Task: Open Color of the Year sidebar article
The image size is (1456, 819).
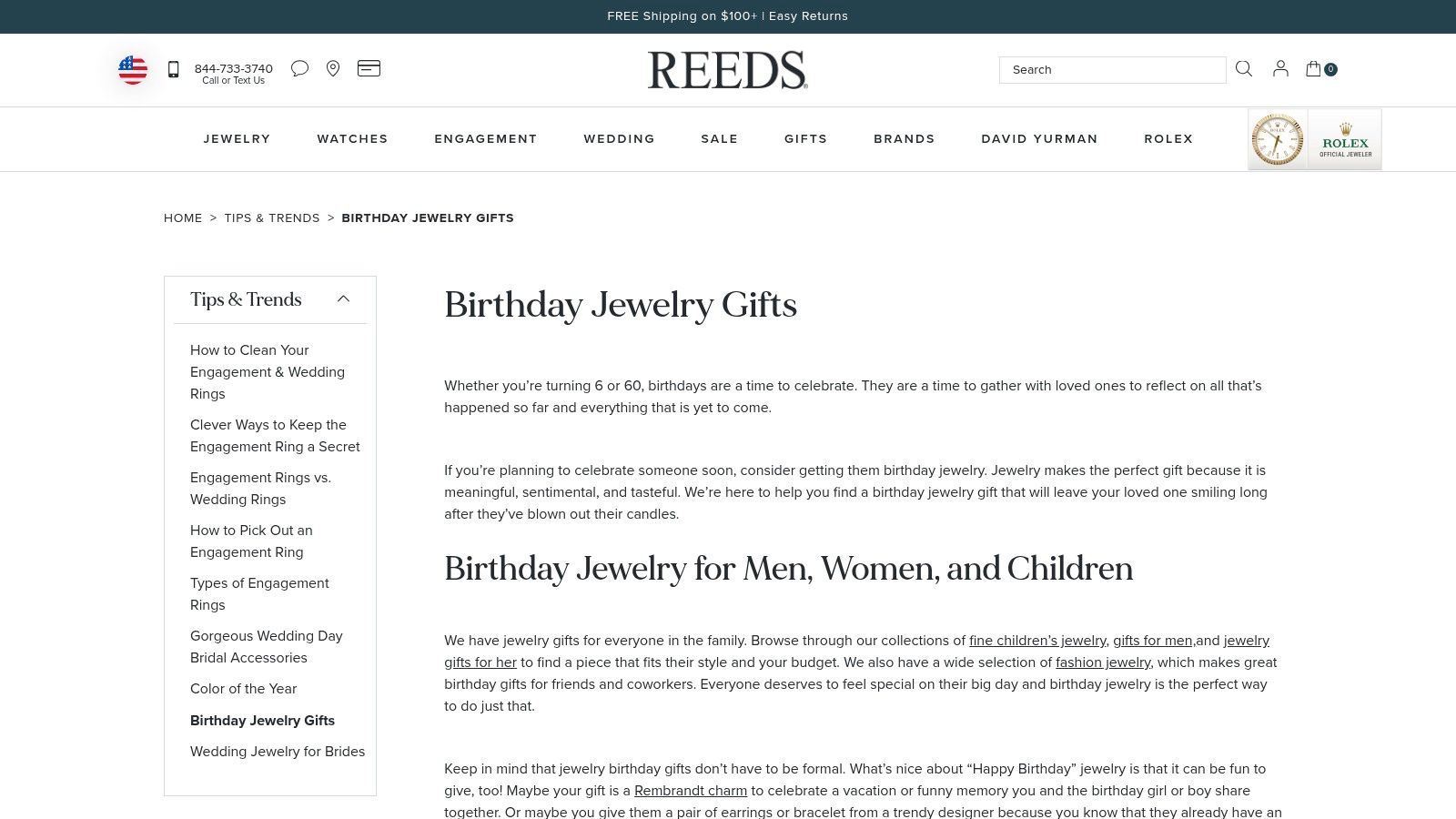Action: [x=243, y=689]
